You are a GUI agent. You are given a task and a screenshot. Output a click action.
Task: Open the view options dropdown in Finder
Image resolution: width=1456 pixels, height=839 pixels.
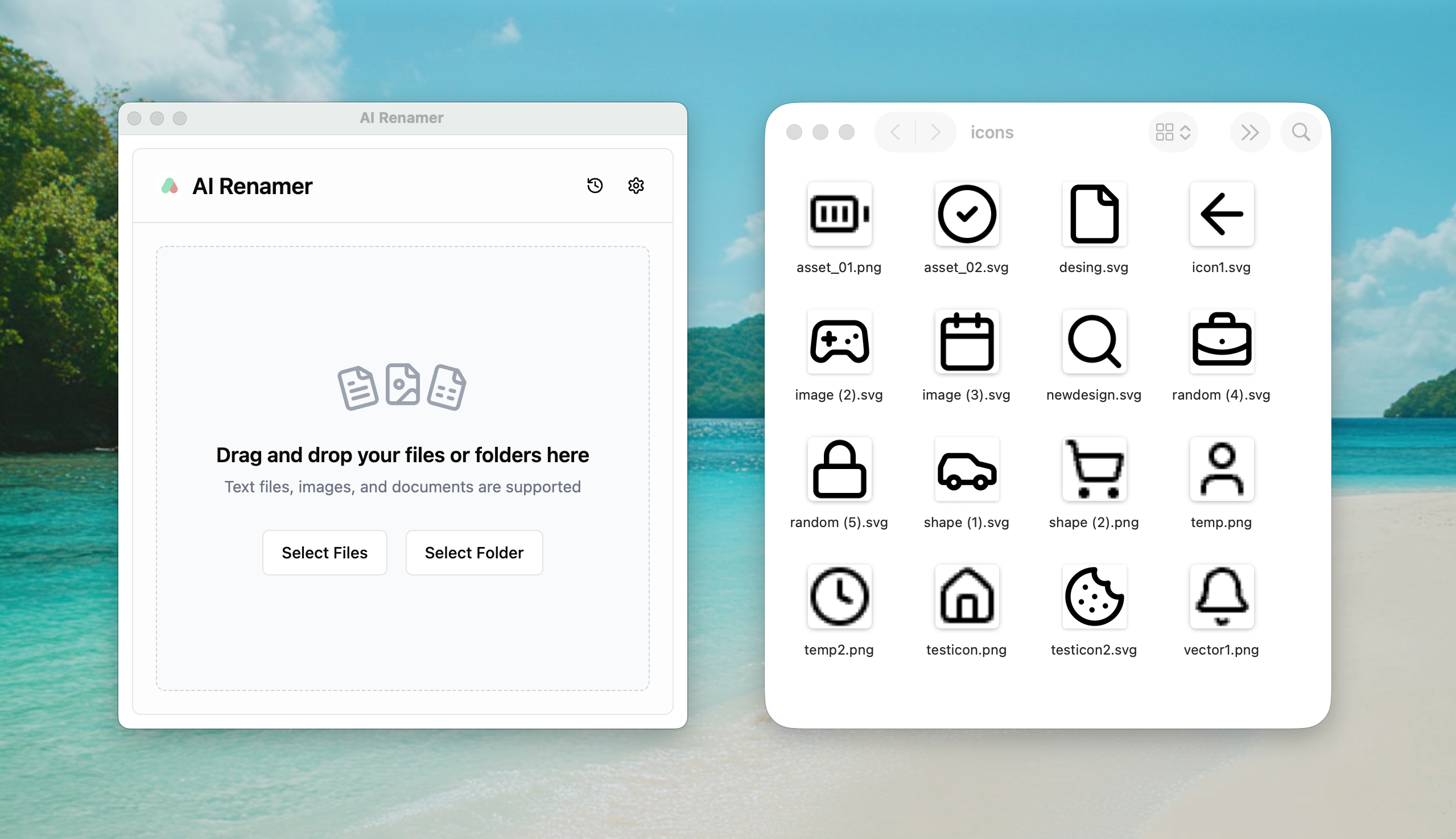pos(1173,132)
